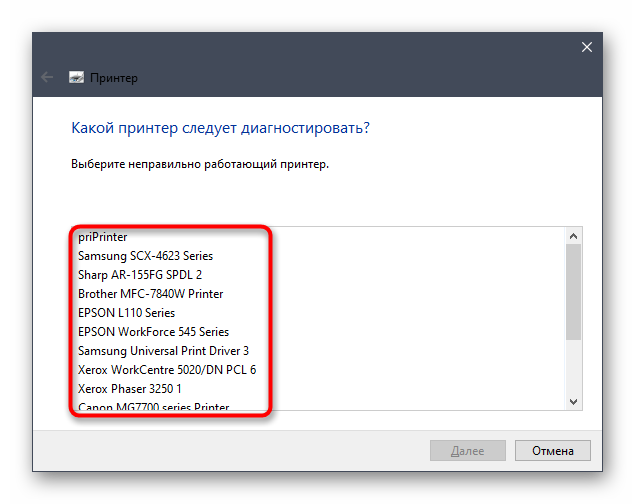
Task: Choose Sharp AR-155FG SPDL 2
Action: point(140,275)
